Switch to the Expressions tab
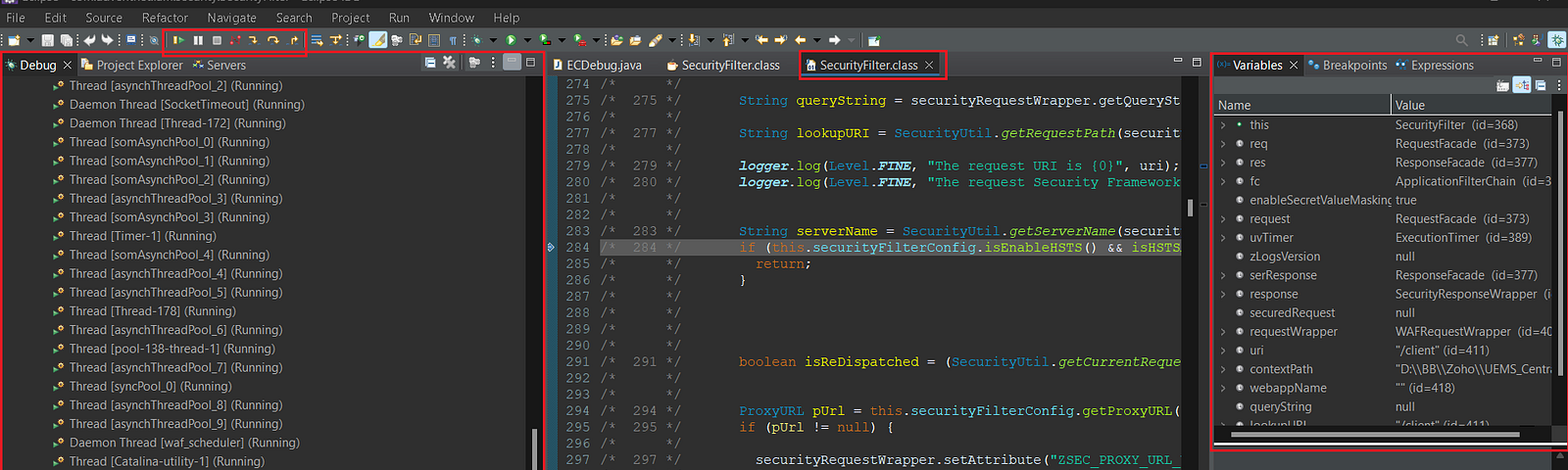The width and height of the screenshot is (1568, 470). point(1435,66)
